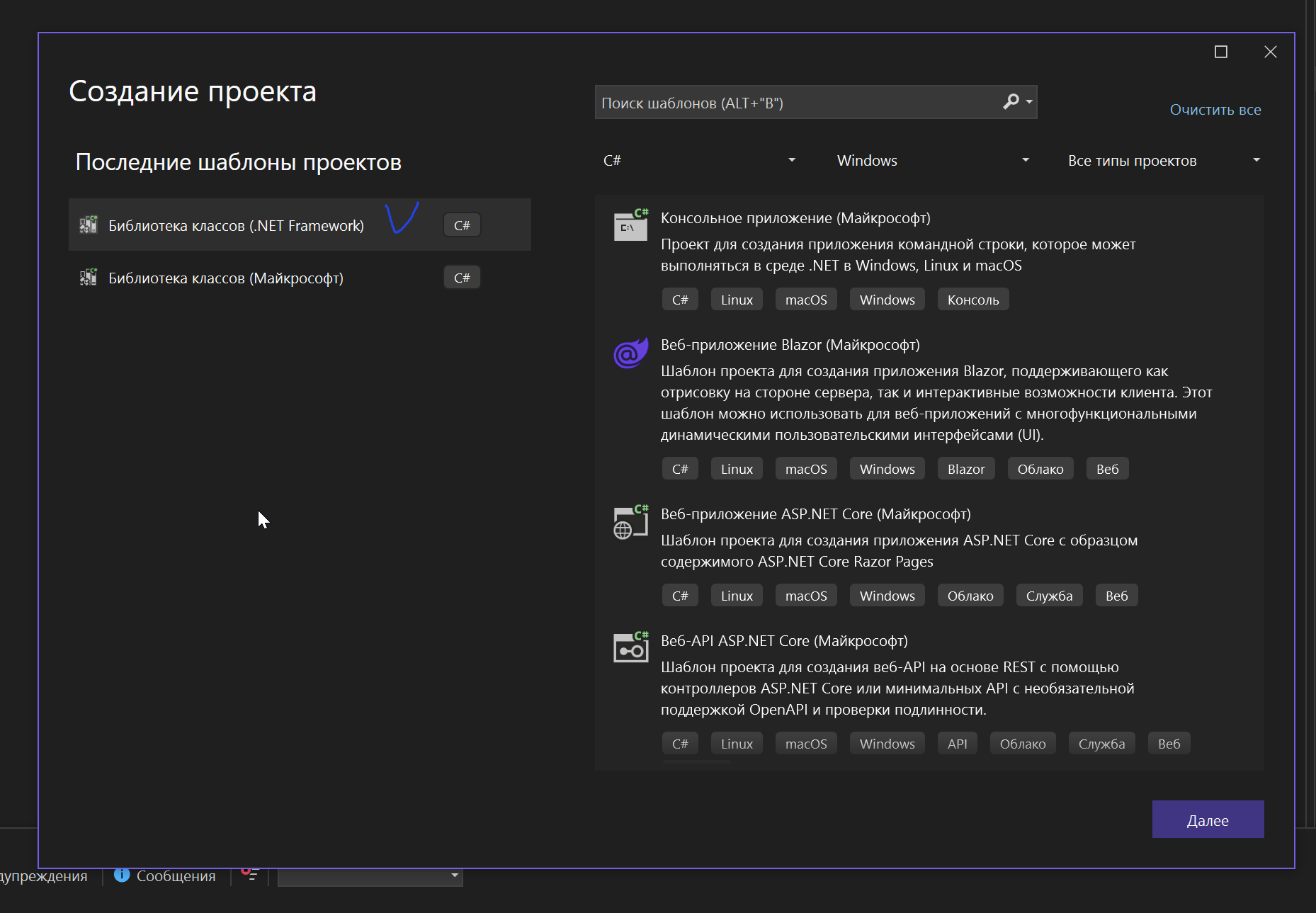Click the template search field
Screen dimensions: 1316x913
pos(798,103)
